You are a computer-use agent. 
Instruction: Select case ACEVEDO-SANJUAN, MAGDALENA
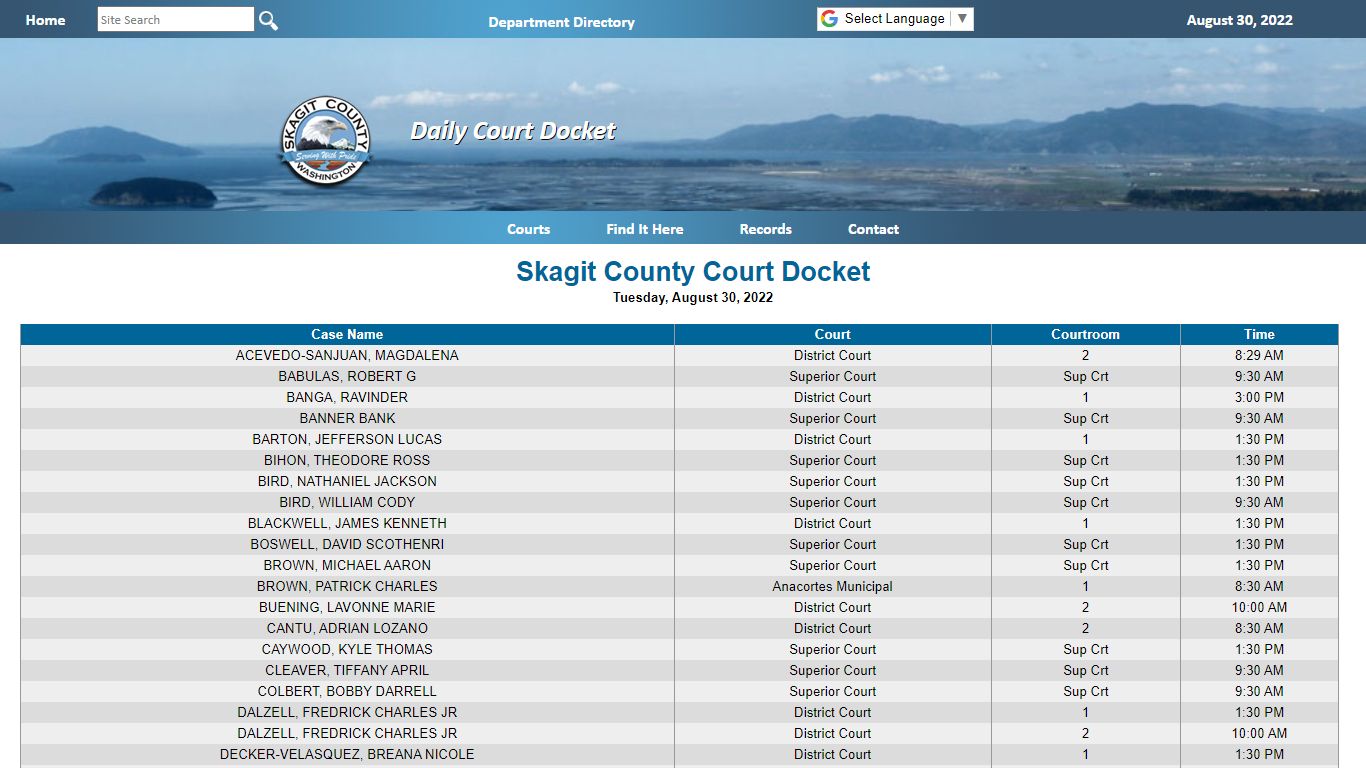(x=347, y=355)
